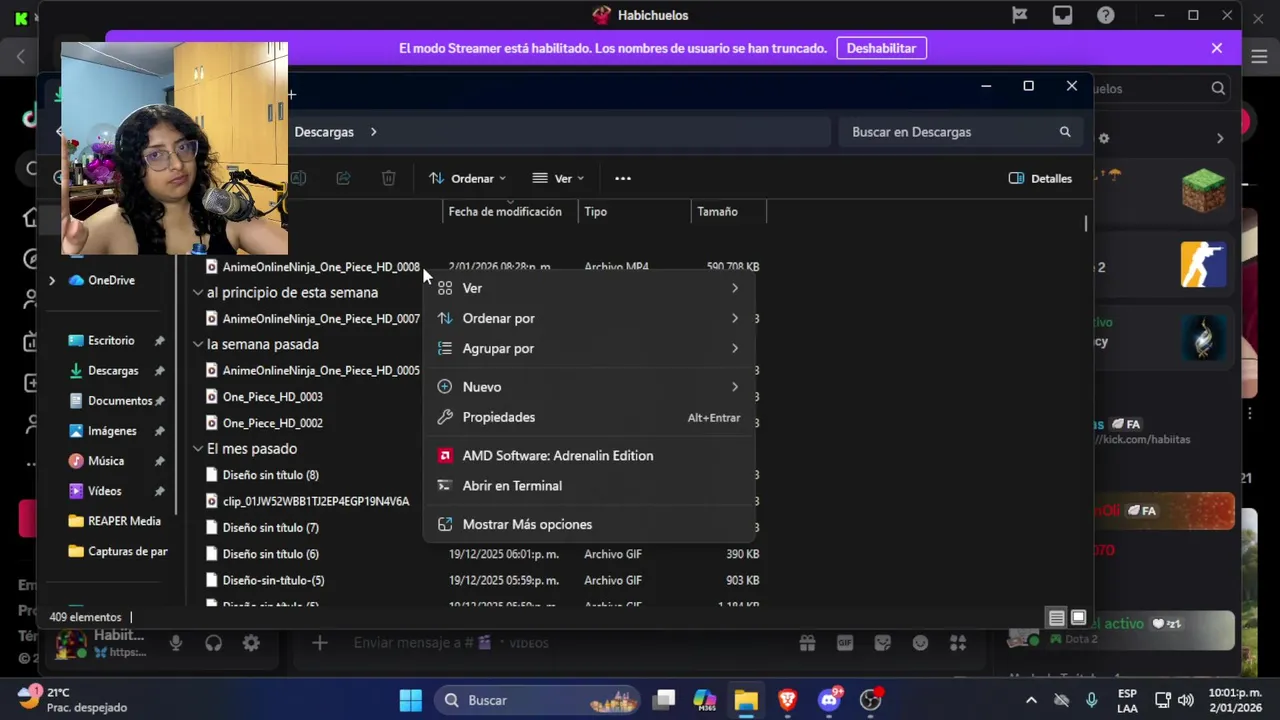Sort by the Tipo column header
The width and height of the screenshot is (1280, 720).
coord(634,212)
